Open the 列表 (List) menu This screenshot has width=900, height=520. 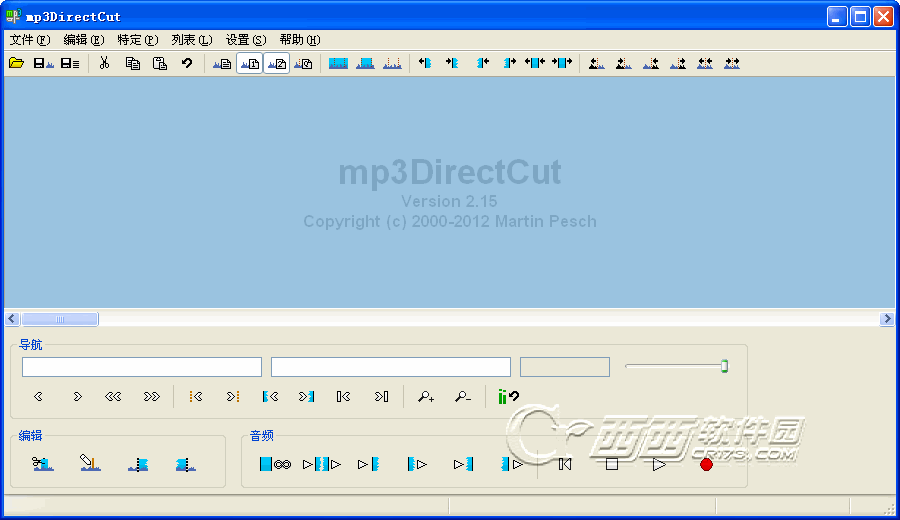click(191, 40)
